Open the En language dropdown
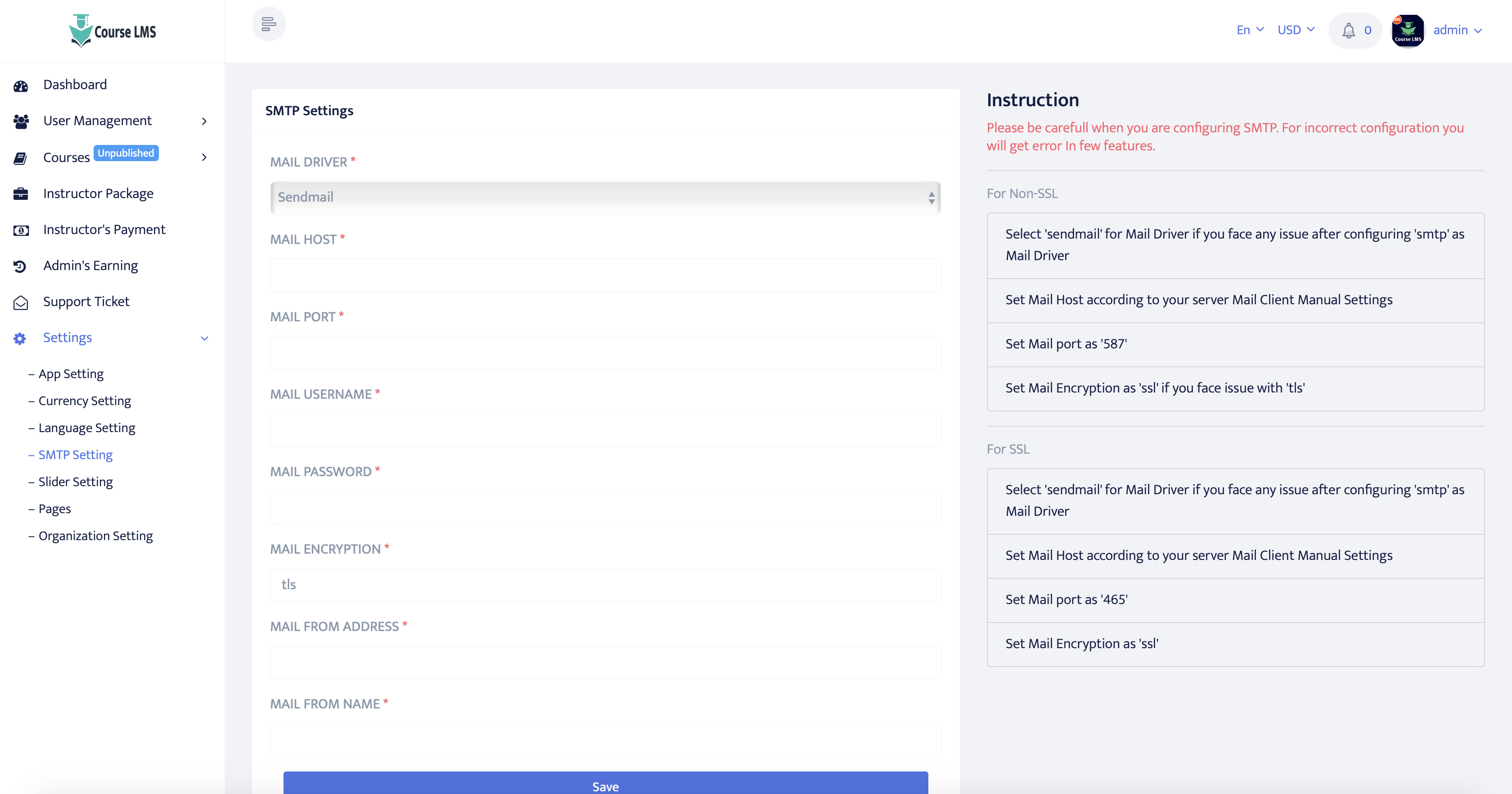 [1250, 30]
